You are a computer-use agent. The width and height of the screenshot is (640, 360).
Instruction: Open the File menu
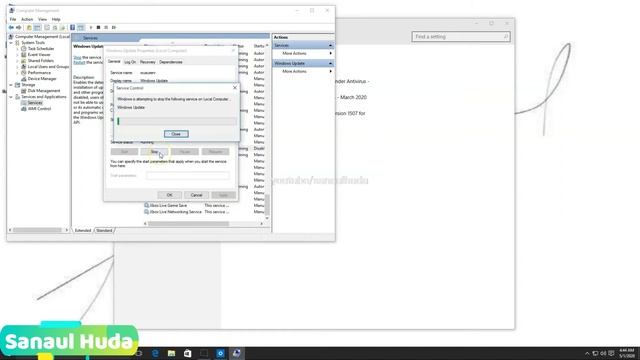pos(13,19)
